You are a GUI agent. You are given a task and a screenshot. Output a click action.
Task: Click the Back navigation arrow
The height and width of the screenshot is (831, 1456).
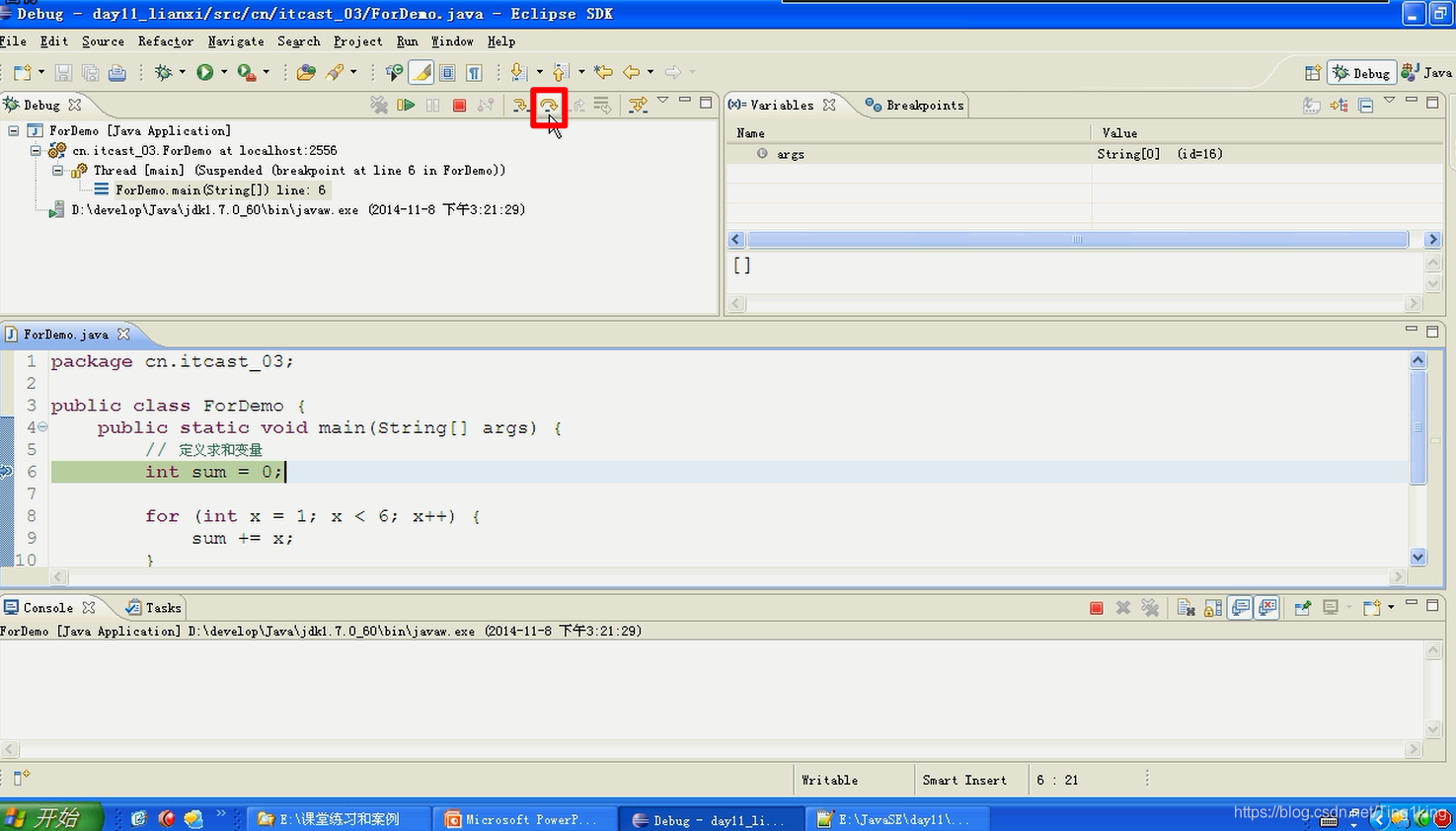pyautogui.click(x=632, y=72)
